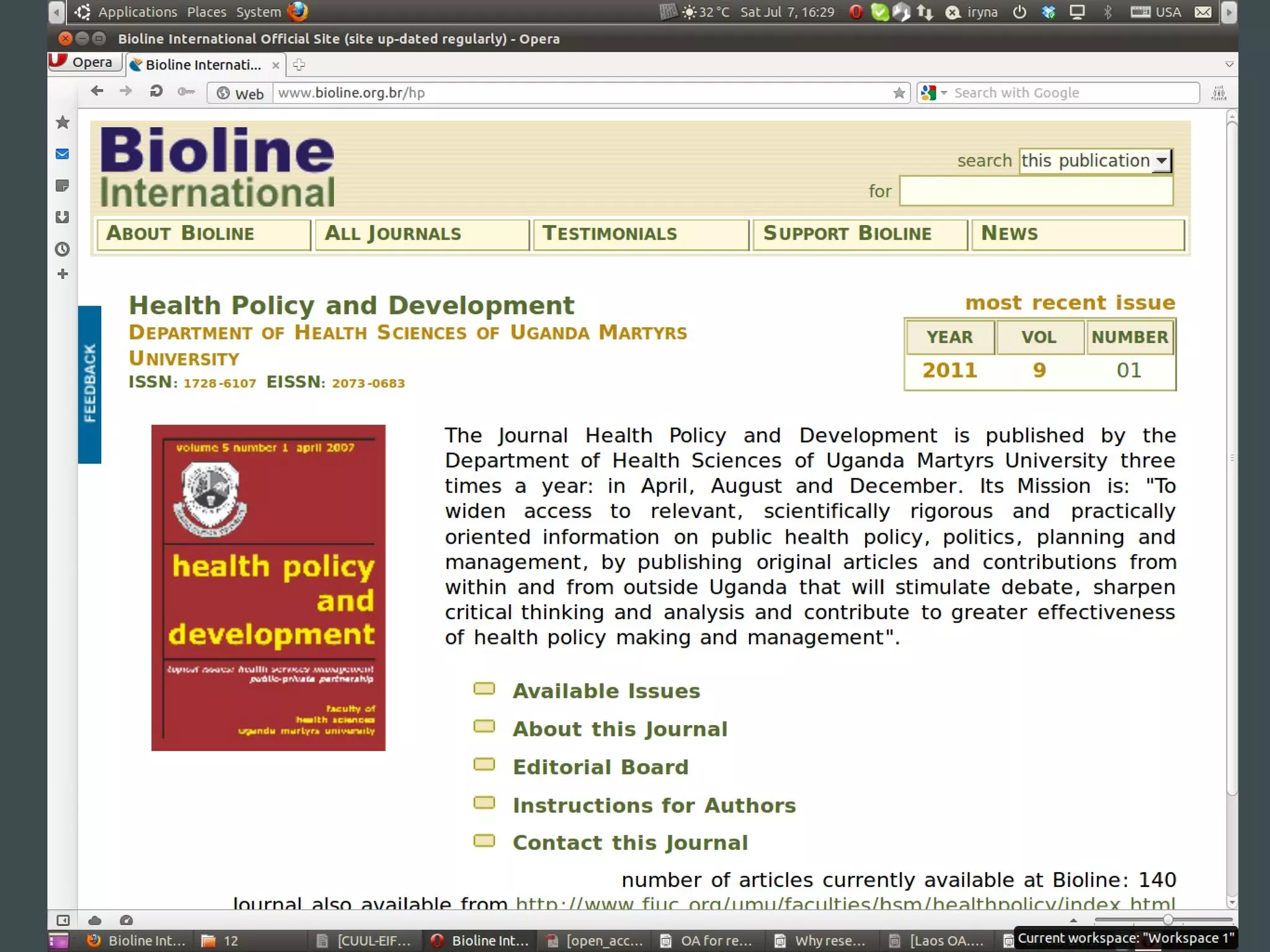The height and width of the screenshot is (952, 1270).
Task: Click the reload page icon
Action: coord(156,92)
